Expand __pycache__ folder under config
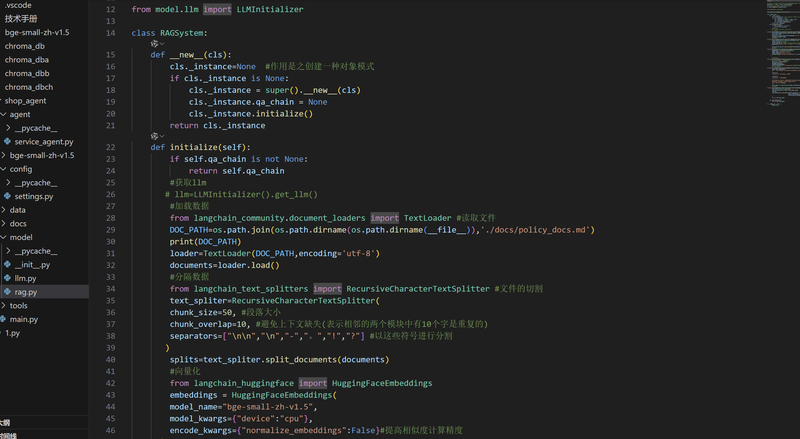 point(8,183)
